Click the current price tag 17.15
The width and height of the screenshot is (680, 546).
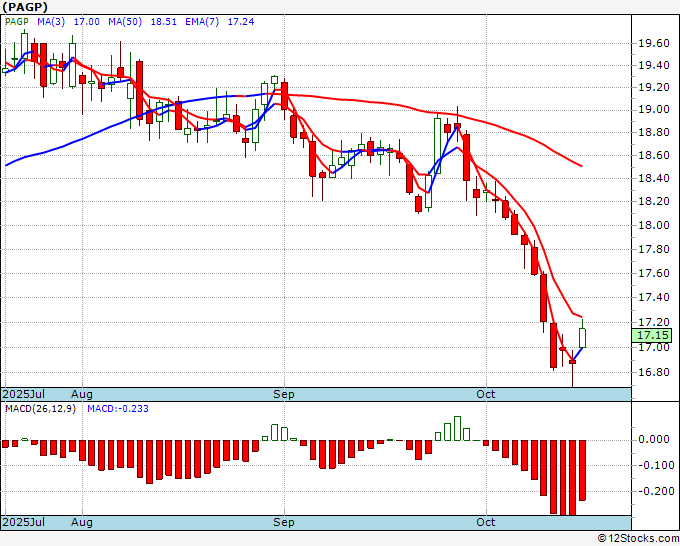tap(652, 335)
